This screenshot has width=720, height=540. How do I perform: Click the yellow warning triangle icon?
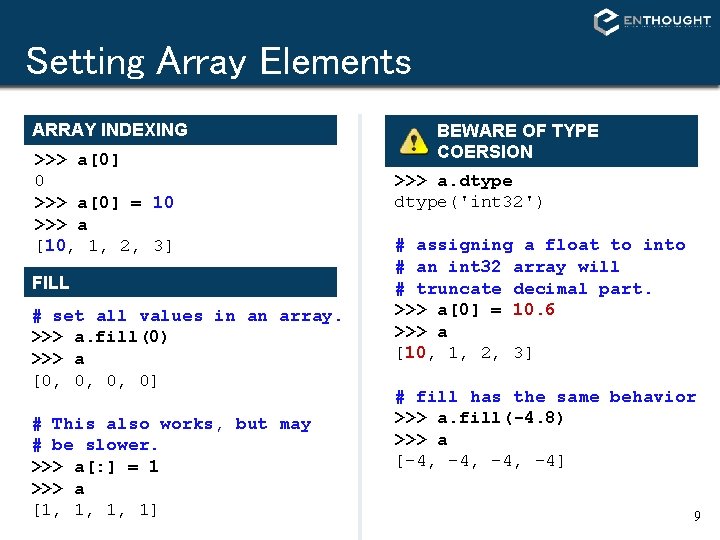[x=414, y=141]
